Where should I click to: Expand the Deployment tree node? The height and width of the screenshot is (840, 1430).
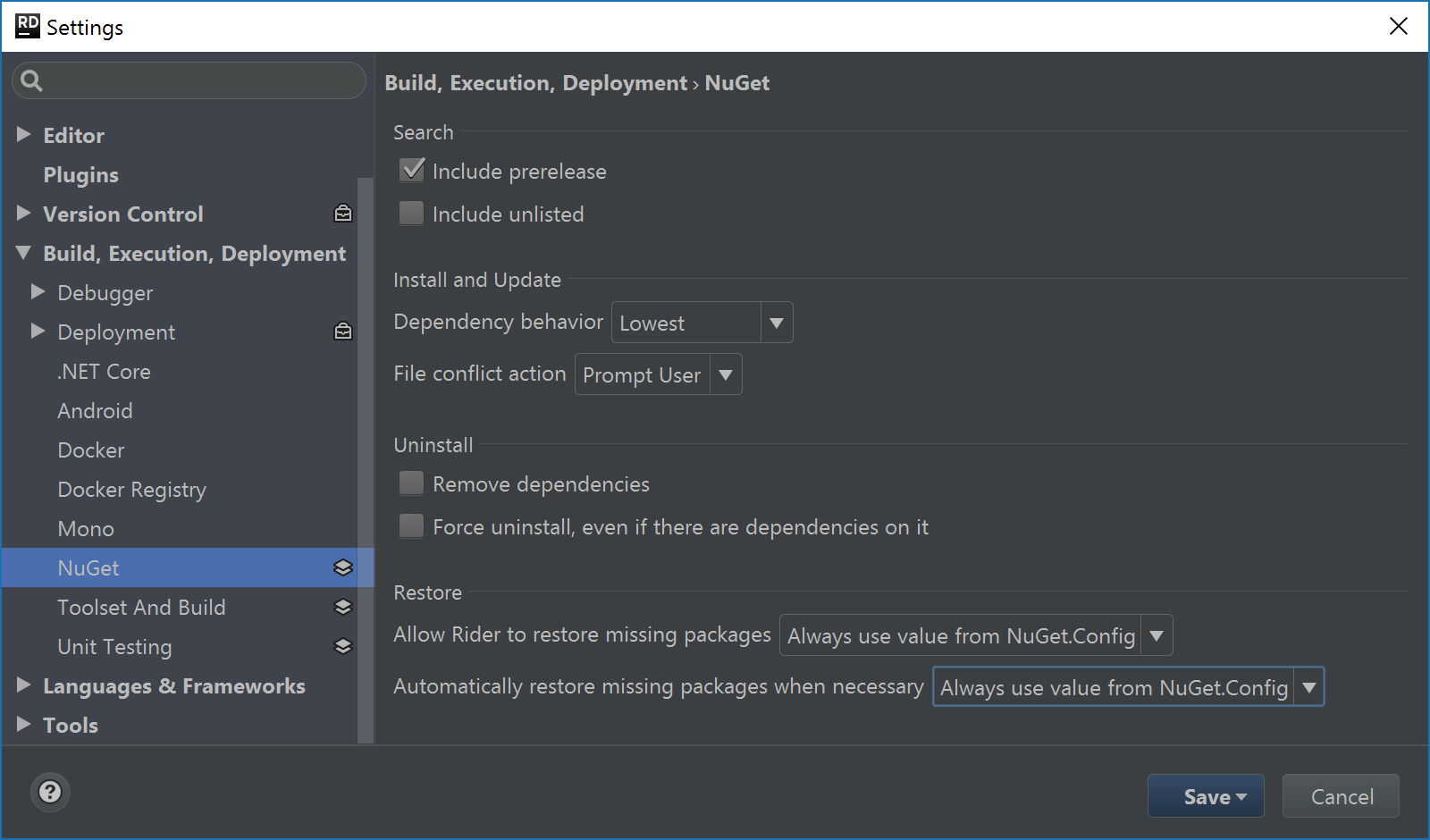tap(38, 331)
